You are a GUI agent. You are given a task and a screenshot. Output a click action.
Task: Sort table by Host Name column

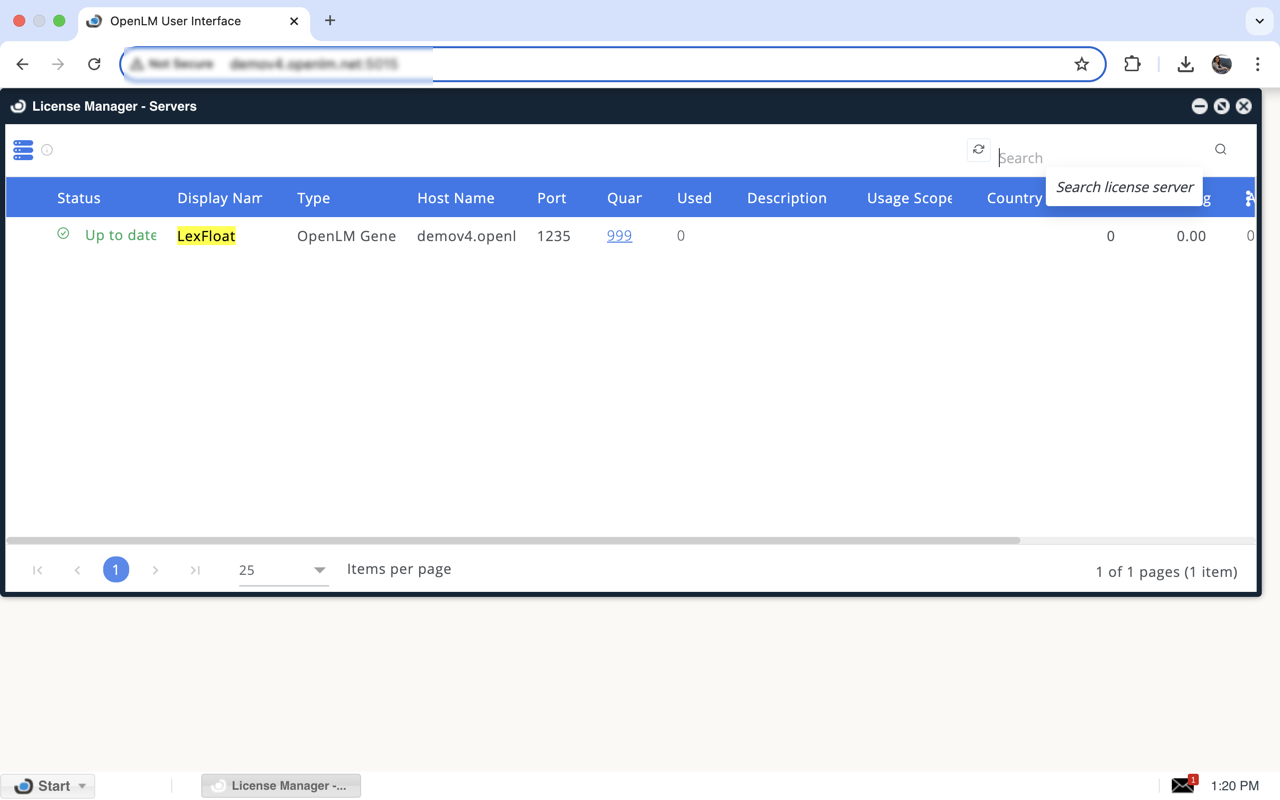click(x=455, y=198)
